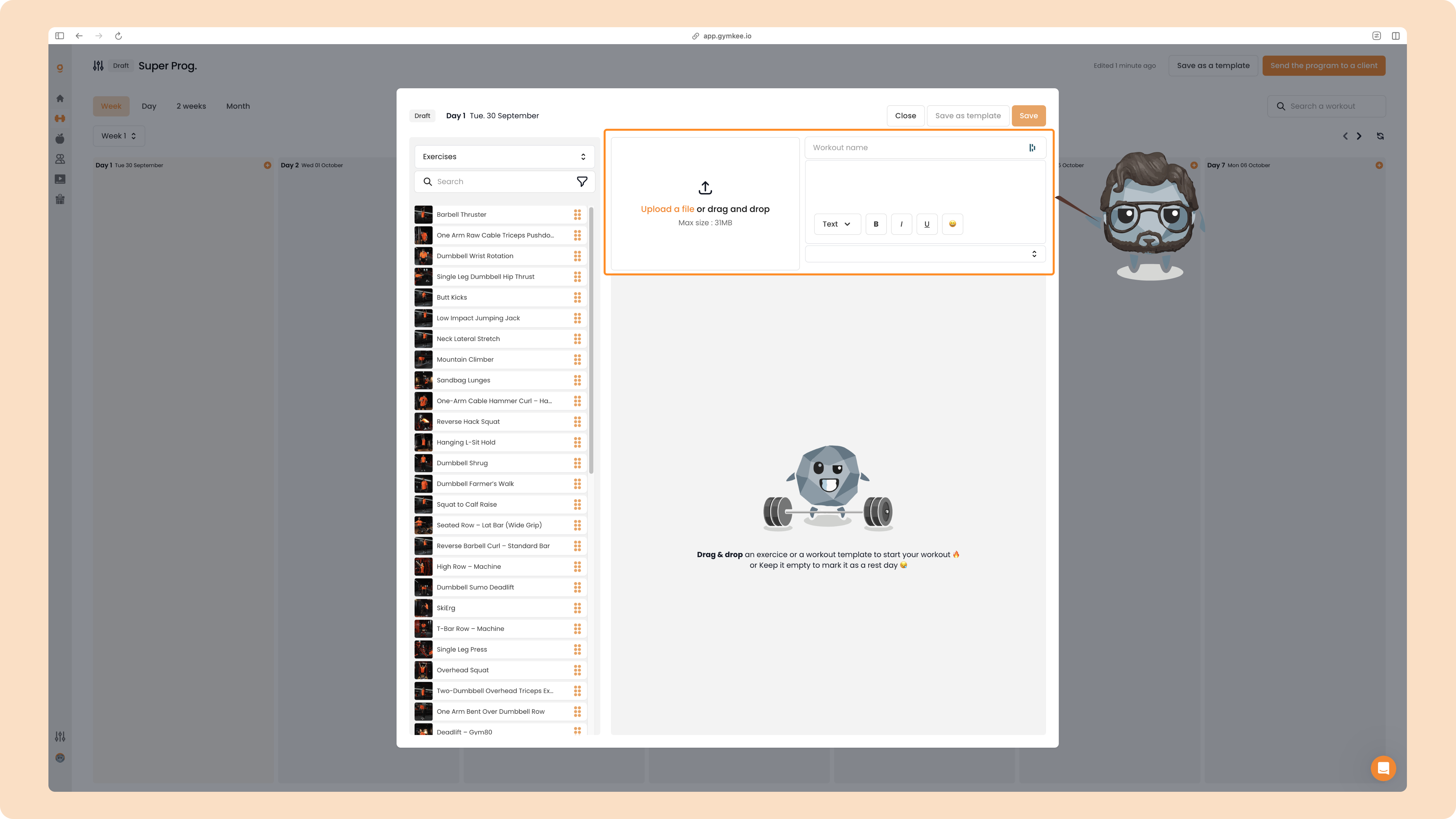The image size is (1456, 819).
Task: Insert an emoji with the smiley button
Action: (x=953, y=224)
